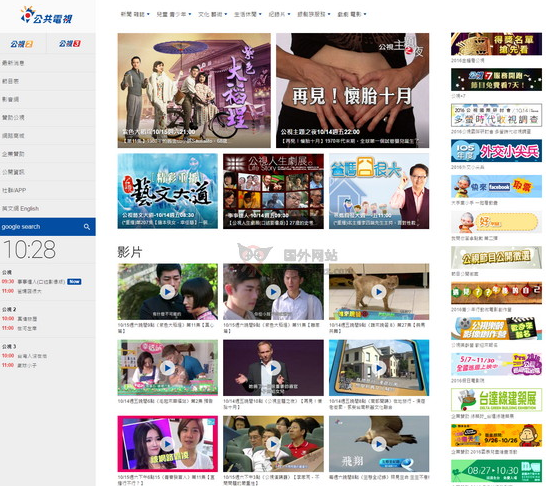The width and height of the screenshot is (546, 486).
Task: Open the 公視2 channel logo
Action: pos(22,44)
